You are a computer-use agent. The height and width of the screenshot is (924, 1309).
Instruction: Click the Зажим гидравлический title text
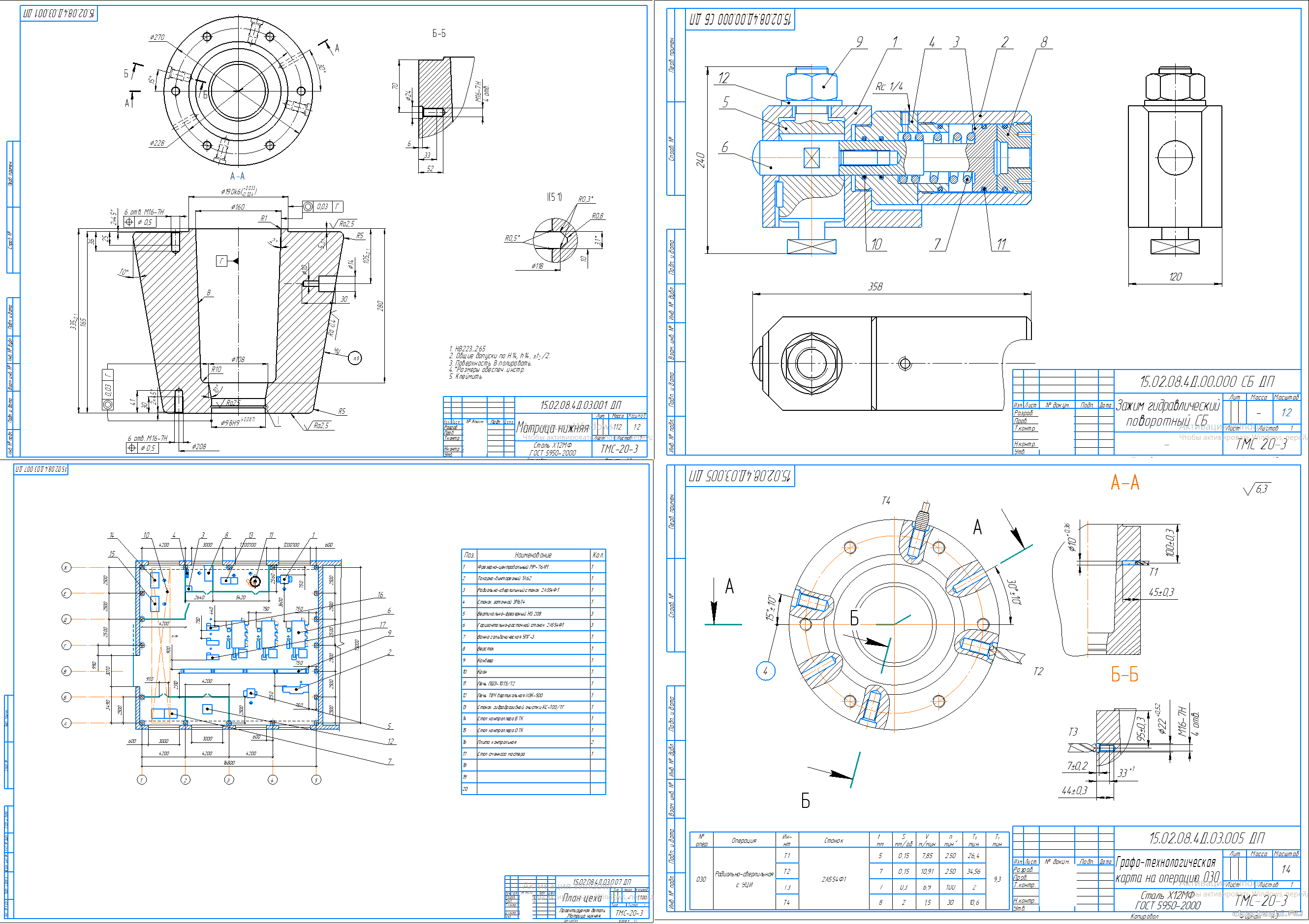tap(1167, 406)
